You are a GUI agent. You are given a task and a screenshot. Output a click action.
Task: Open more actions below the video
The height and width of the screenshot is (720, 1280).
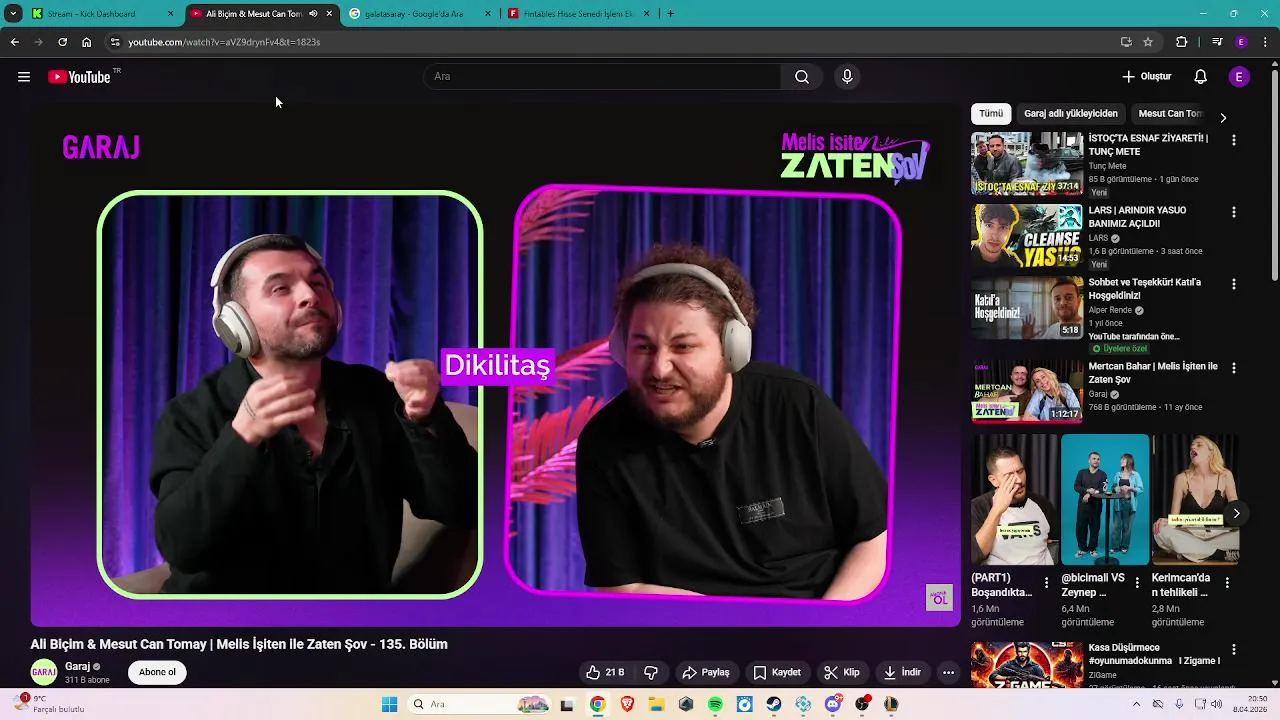(948, 672)
